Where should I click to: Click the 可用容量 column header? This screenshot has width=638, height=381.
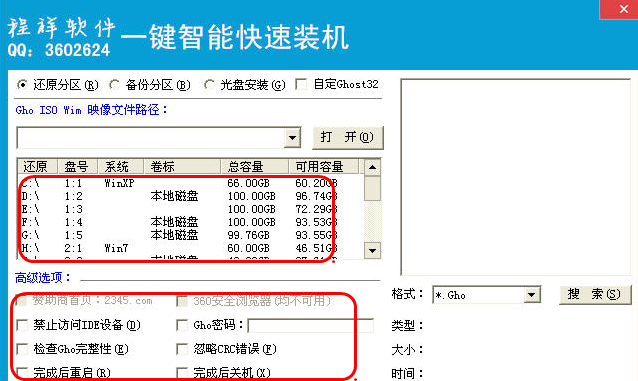324,166
